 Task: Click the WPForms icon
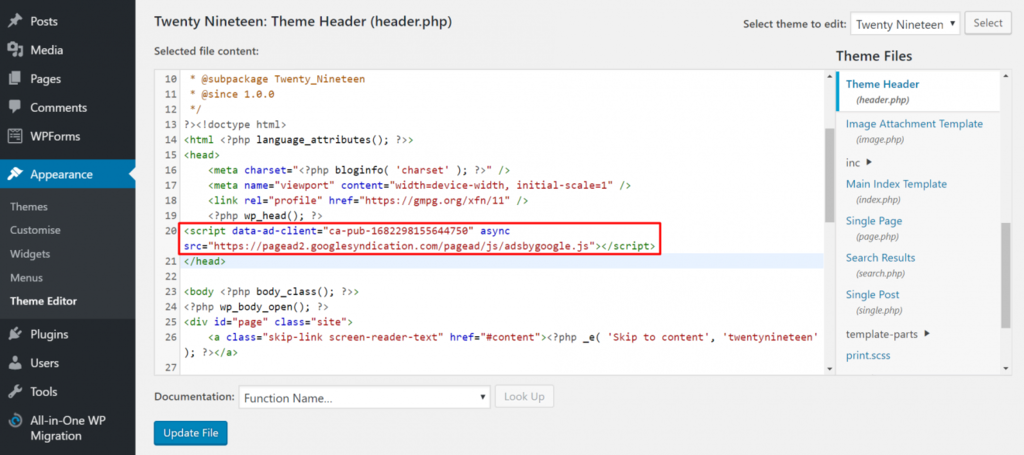pyautogui.click(x=15, y=136)
